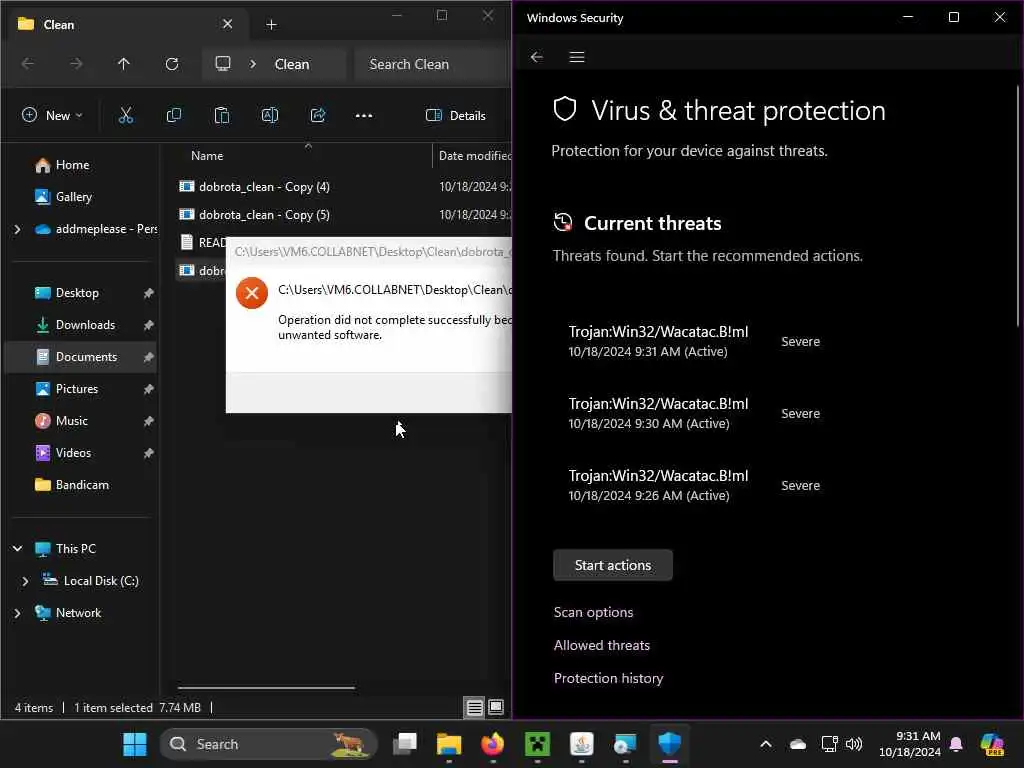Open a new File Explorer tab with plus
Viewport: 1024px width, 768px height.
click(x=272, y=25)
